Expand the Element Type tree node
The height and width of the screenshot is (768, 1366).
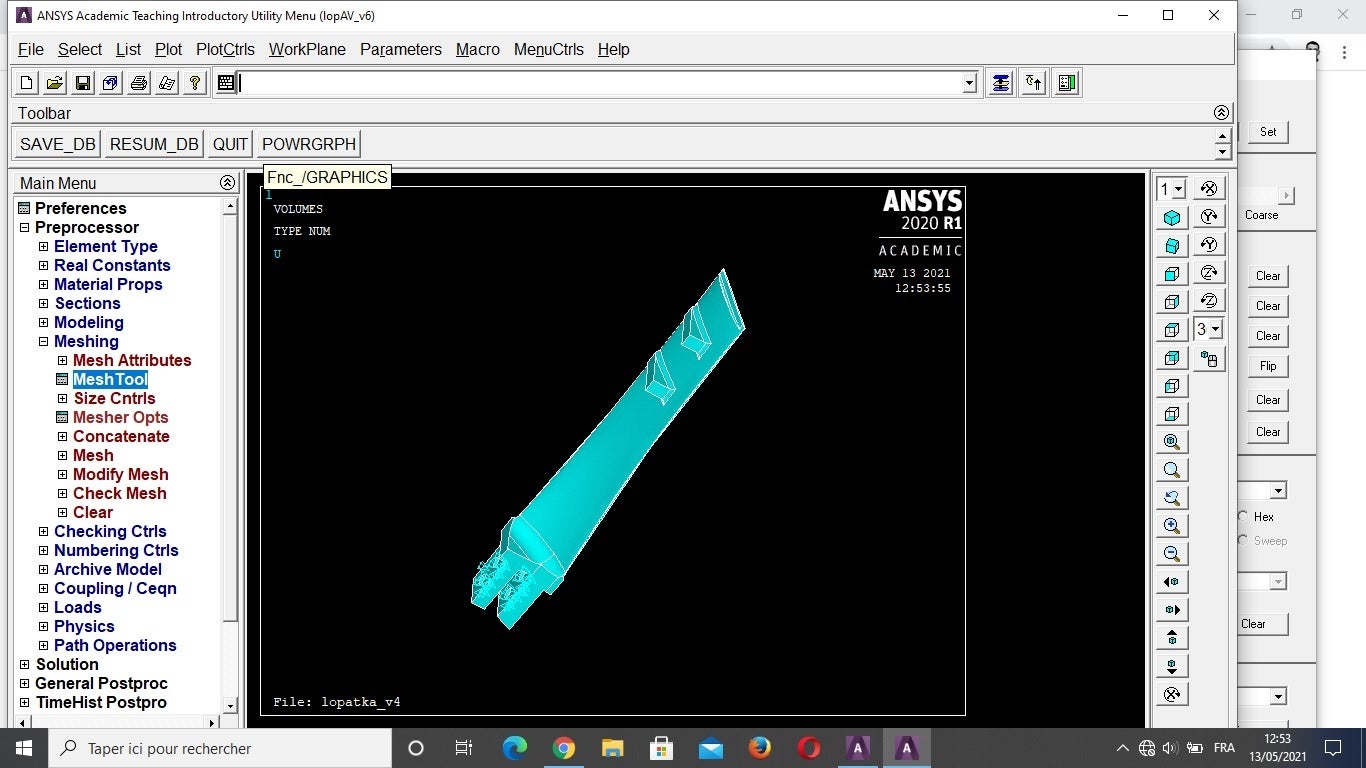pyautogui.click(x=43, y=247)
